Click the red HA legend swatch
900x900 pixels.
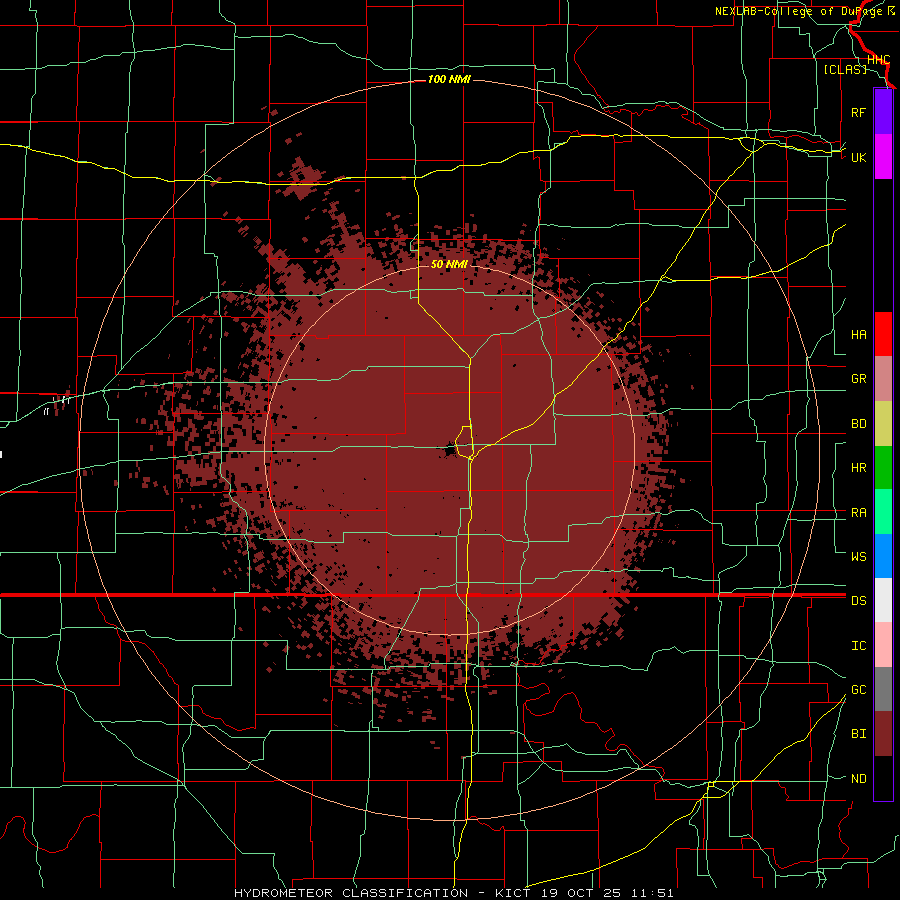tap(883, 334)
